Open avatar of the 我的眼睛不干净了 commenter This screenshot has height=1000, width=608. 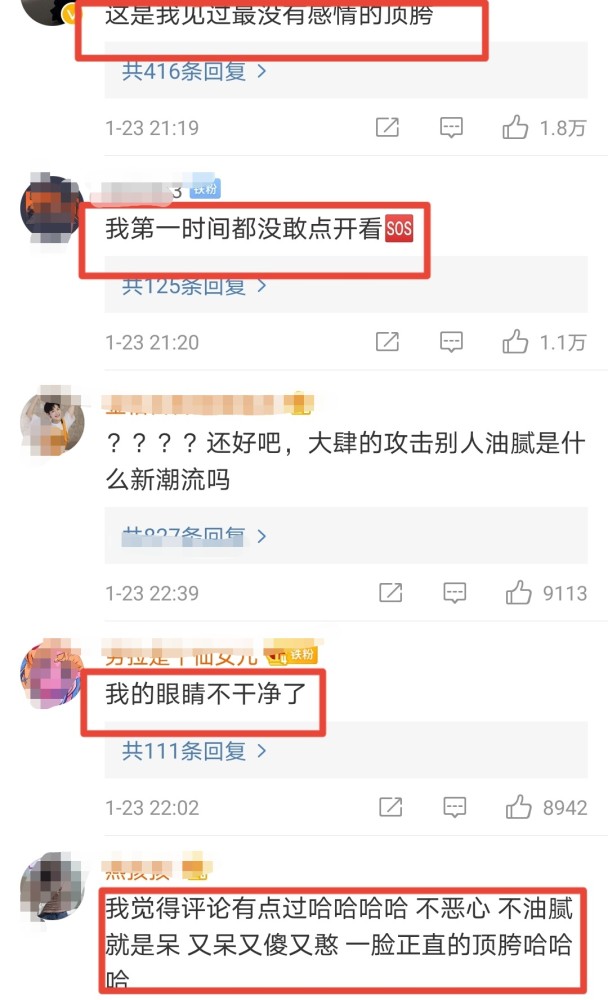click(x=52, y=675)
